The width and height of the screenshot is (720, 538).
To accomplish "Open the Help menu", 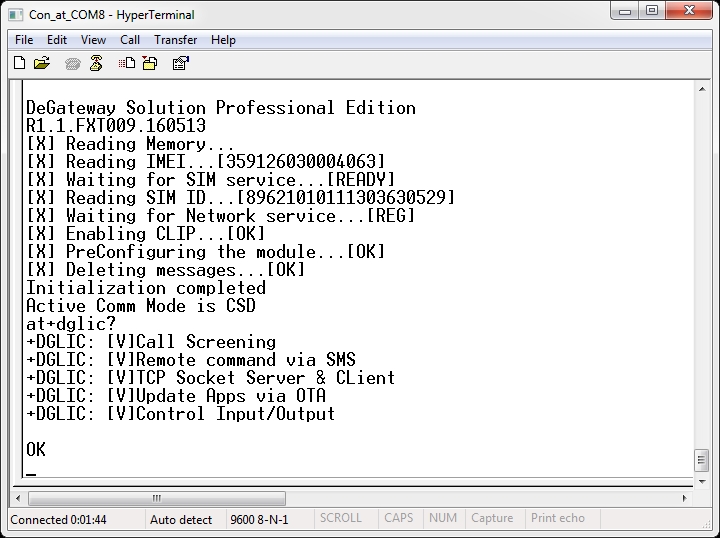I will tap(223, 40).
